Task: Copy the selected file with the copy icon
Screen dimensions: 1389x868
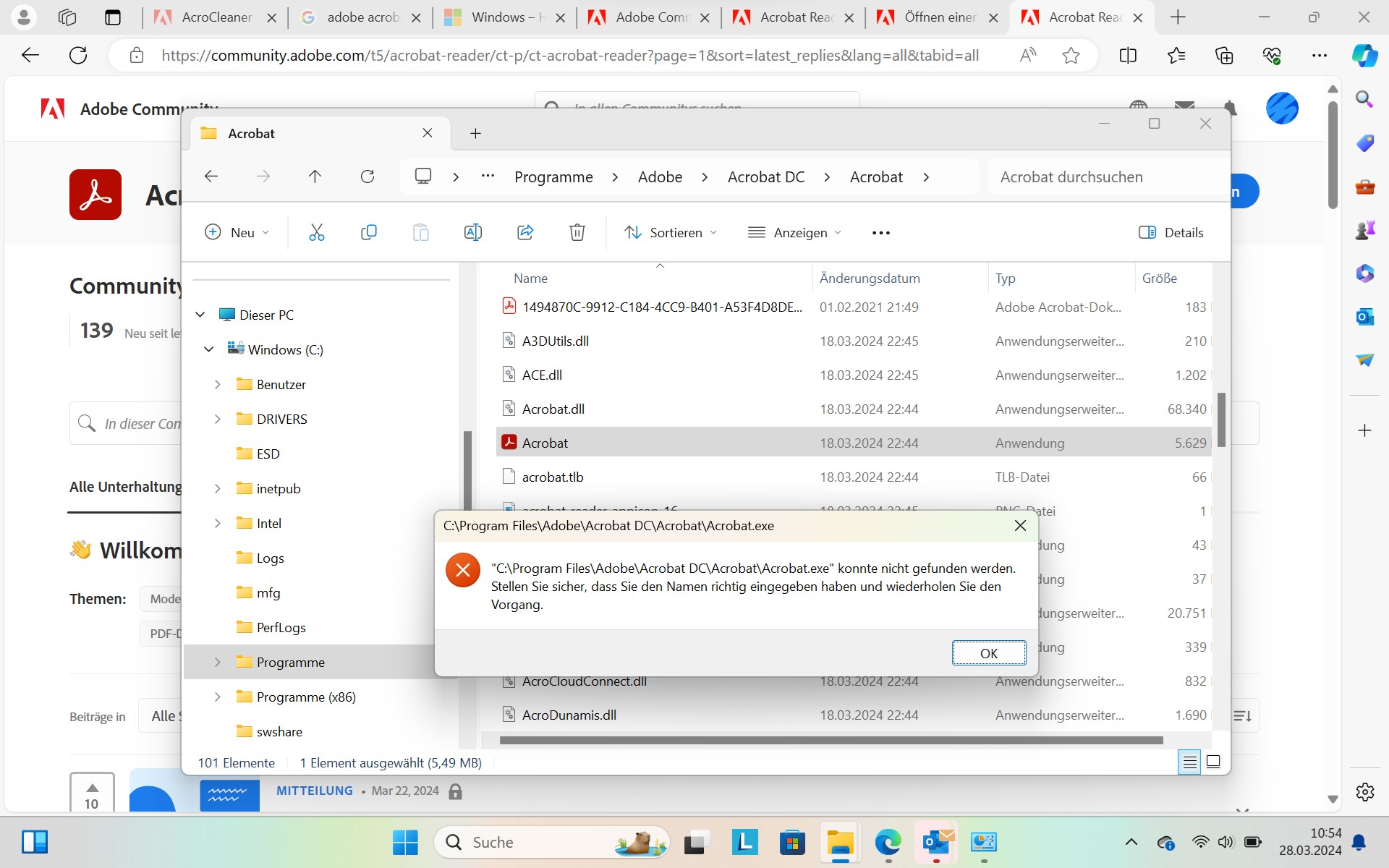Action: 368,232
